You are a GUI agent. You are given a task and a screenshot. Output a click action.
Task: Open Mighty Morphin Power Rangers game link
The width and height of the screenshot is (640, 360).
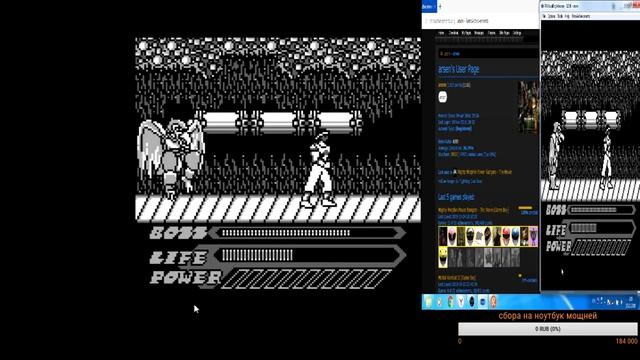[473, 210]
